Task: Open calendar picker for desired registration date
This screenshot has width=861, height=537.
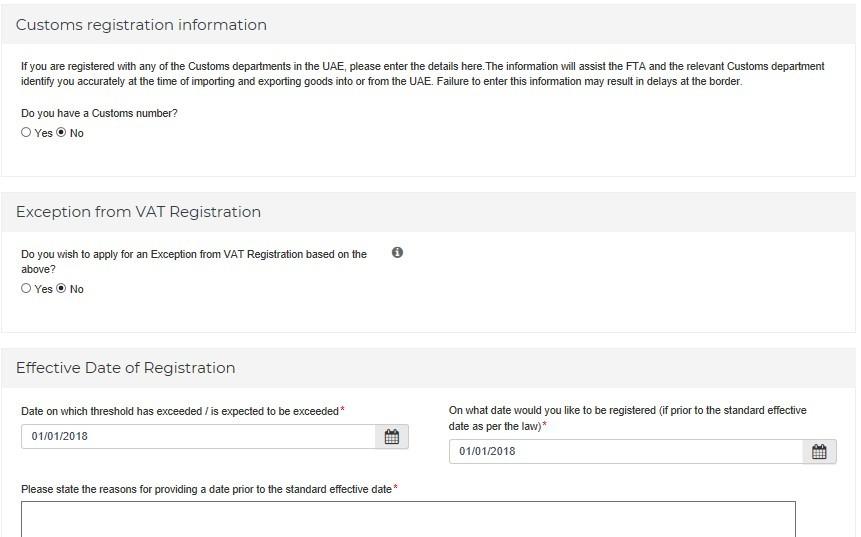Action: coord(819,451)
